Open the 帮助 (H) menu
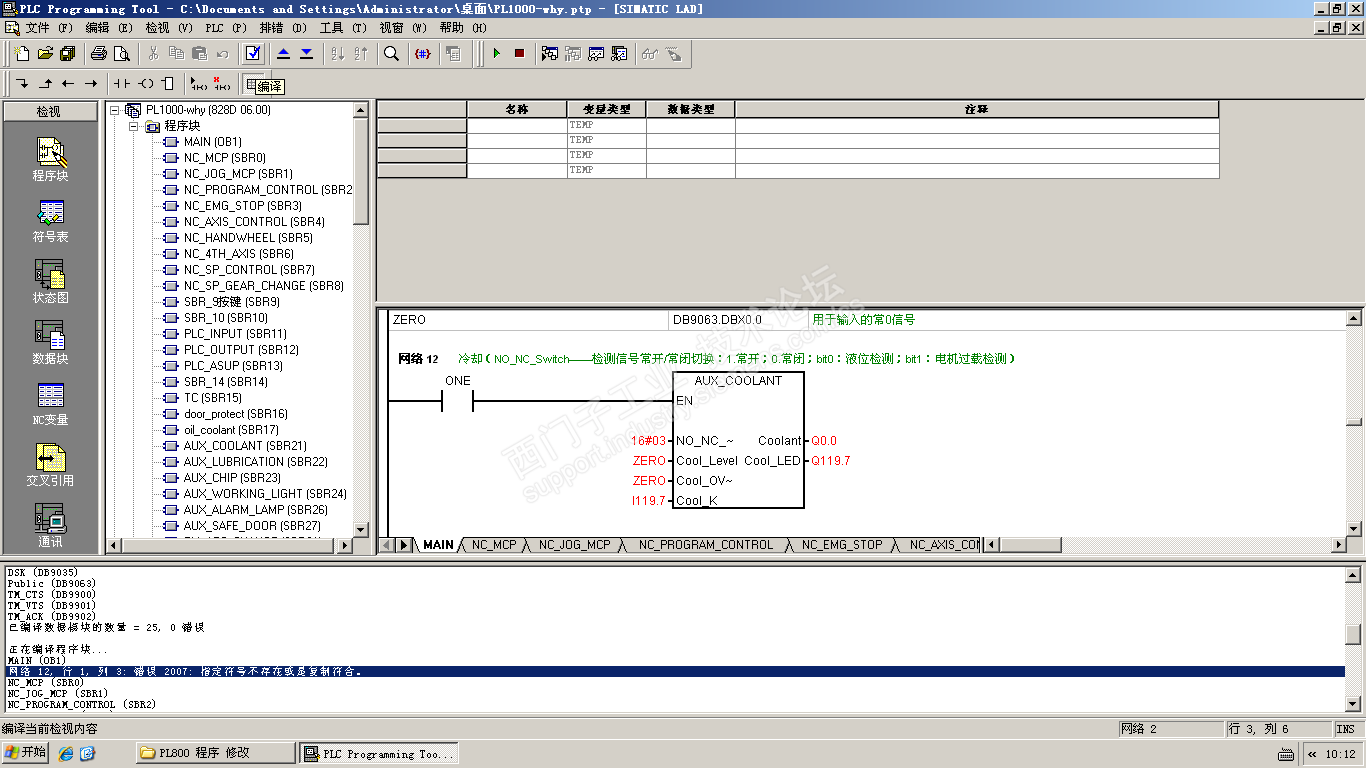The width and height of the screenshot is (1366, 768). pos(464,28)
